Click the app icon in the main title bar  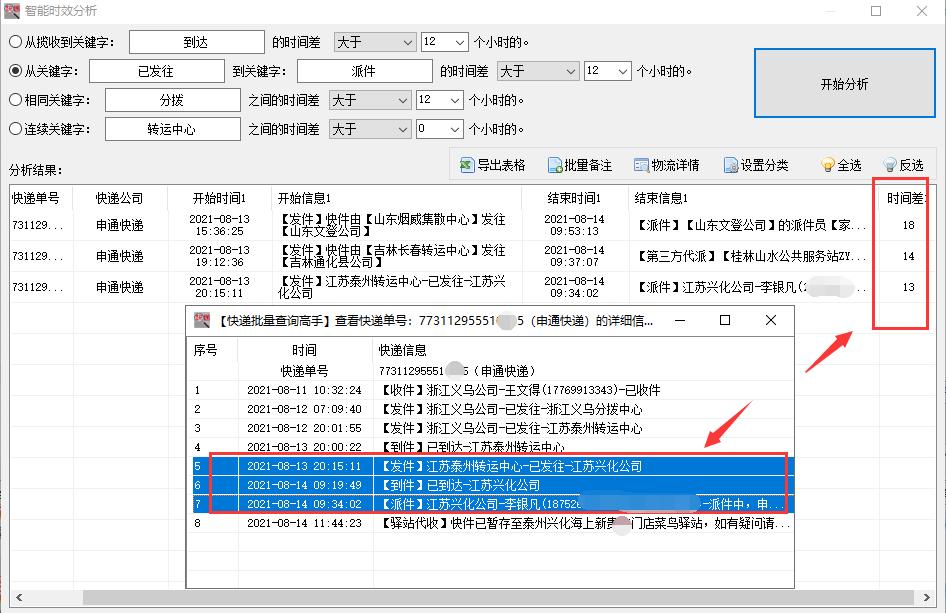pos(14,11)
